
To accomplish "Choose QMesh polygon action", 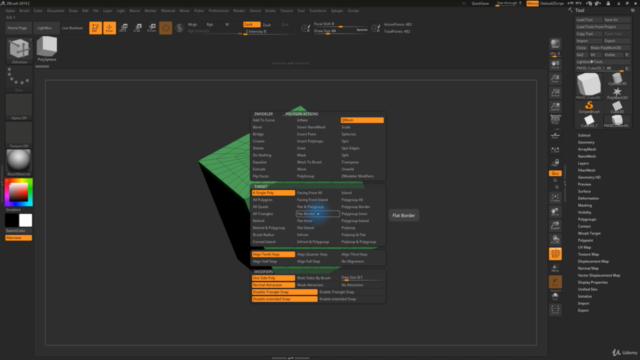I will coord(362,120).
